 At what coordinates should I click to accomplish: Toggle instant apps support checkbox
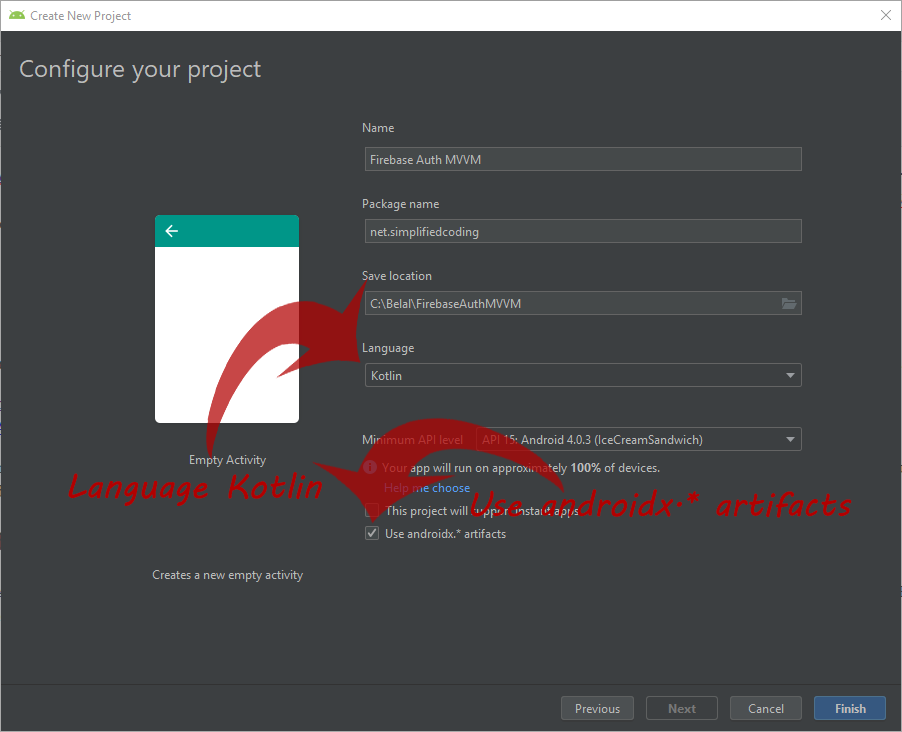[x=372, y=510]
